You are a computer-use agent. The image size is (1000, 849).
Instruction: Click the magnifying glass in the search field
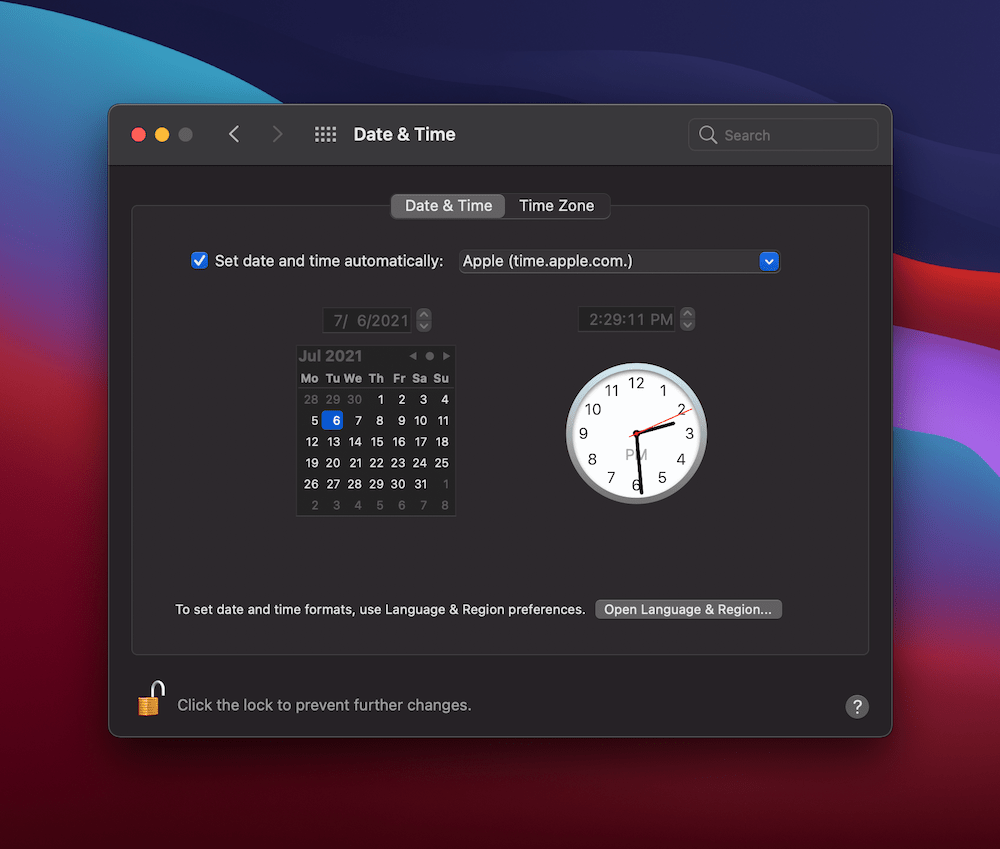point(707,134)
